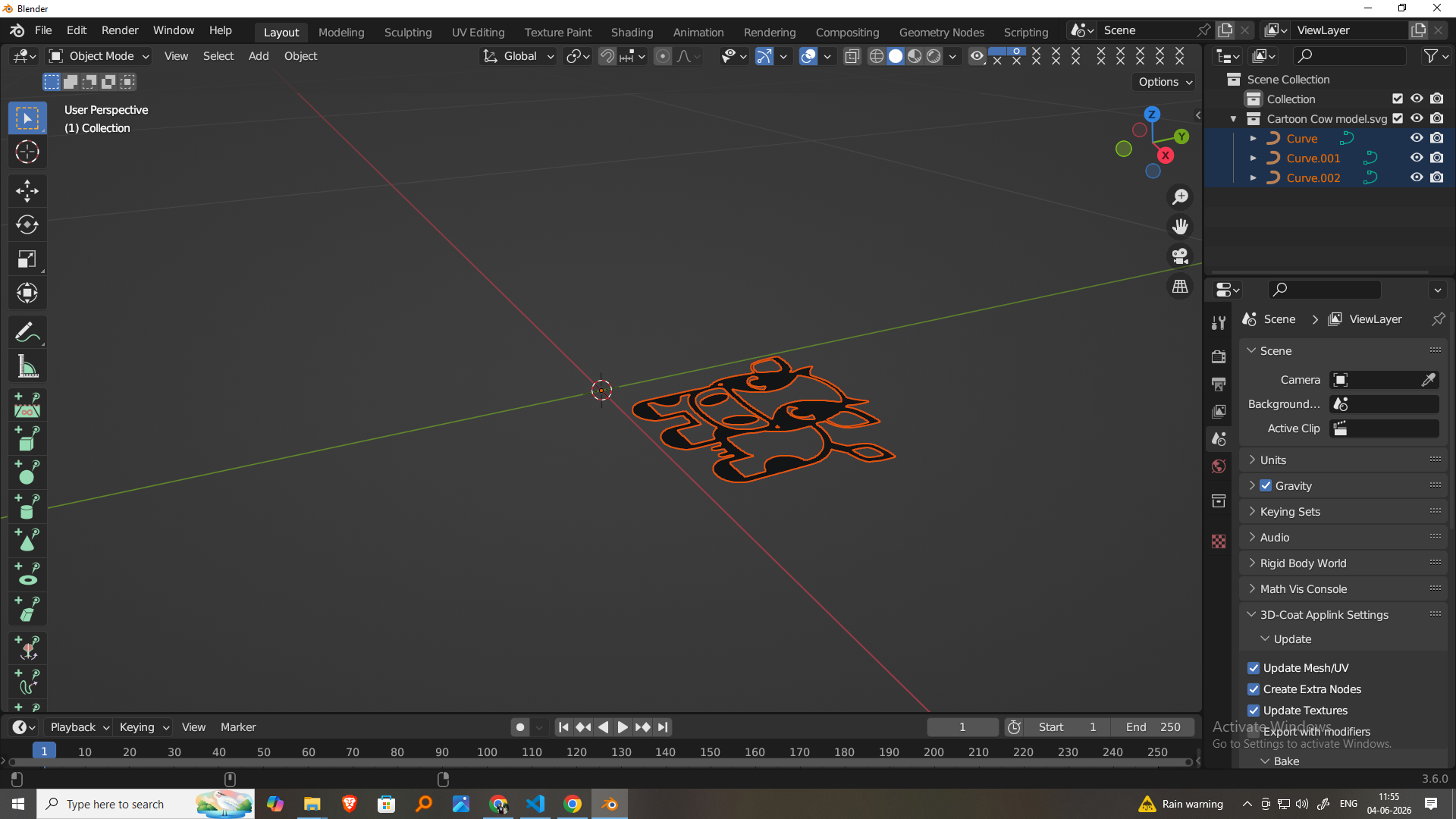Open Collection properties tab
This screenshot has width=1456, height=819.
(x=1219, y=500)
